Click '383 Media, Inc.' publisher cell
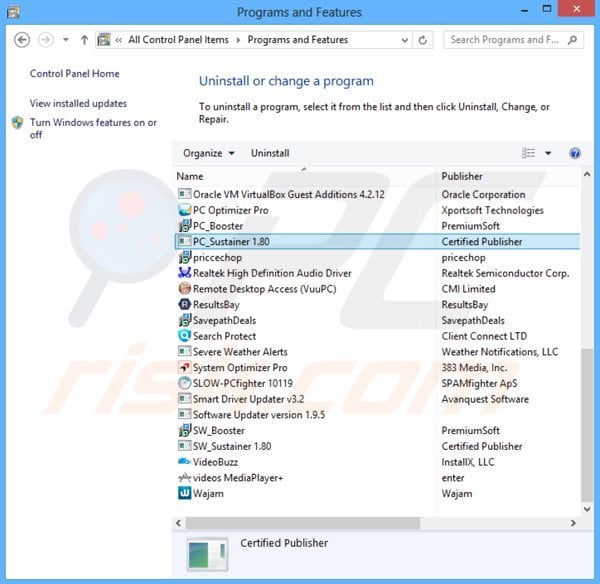The height and width of the screenshot is (584, 600). pyautogui.click(x=474, y=367)
